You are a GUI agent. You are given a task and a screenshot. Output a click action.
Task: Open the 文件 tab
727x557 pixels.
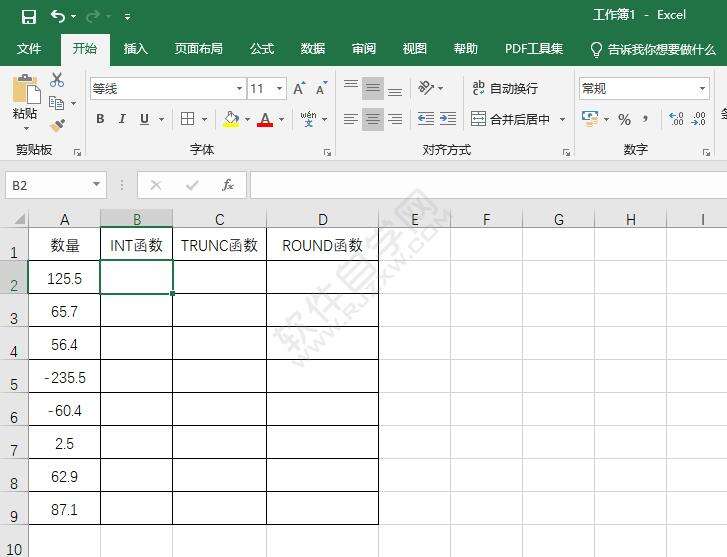coord(29,49)
